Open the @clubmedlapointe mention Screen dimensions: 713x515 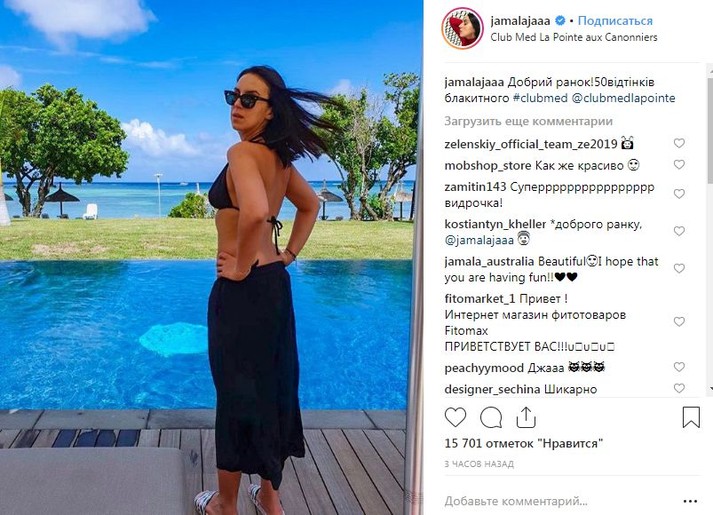pyautogui.click(x=623, y=98)
